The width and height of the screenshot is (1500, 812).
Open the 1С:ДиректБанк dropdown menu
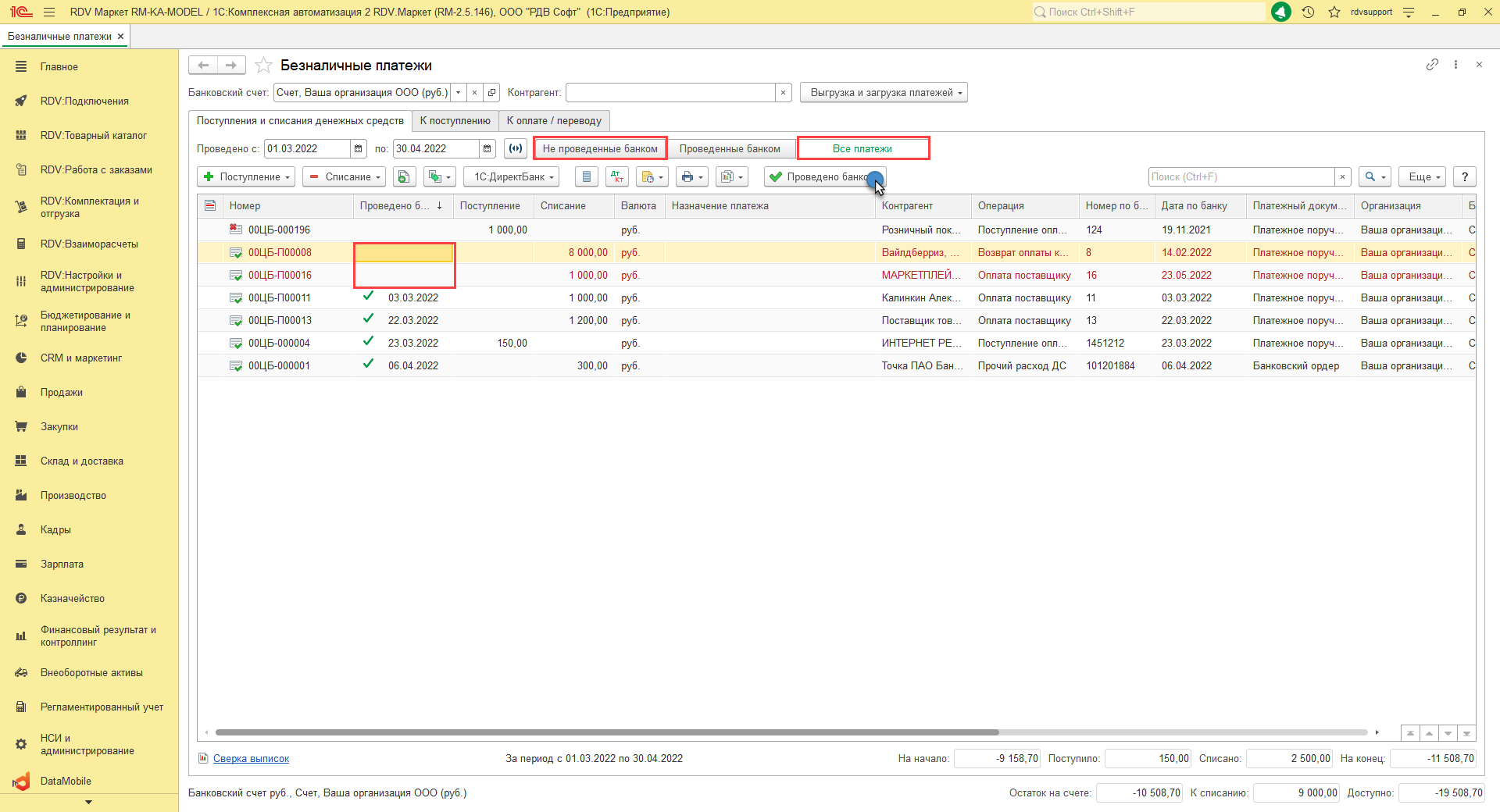[511, 177]
